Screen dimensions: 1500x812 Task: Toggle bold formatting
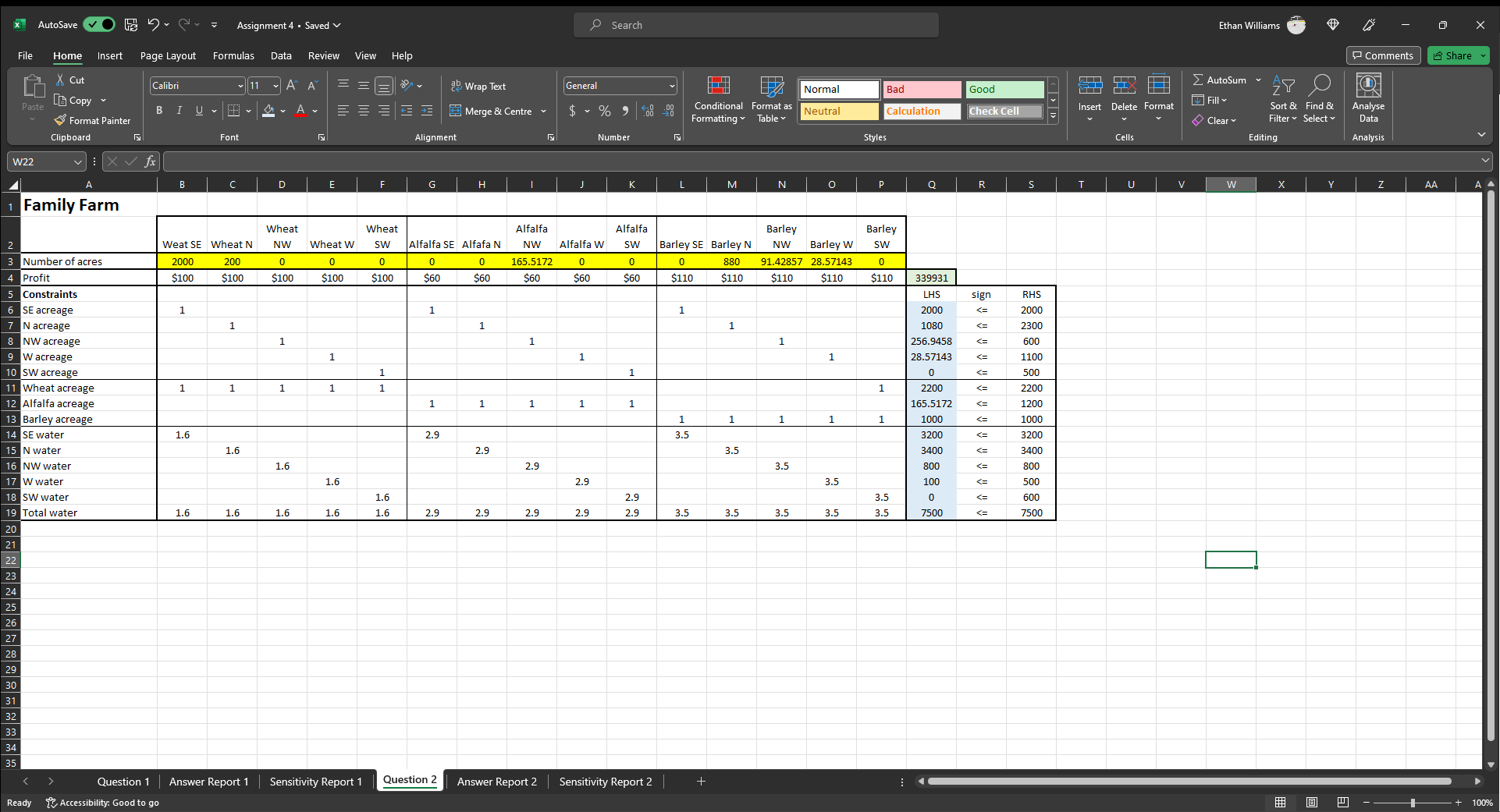159,111
